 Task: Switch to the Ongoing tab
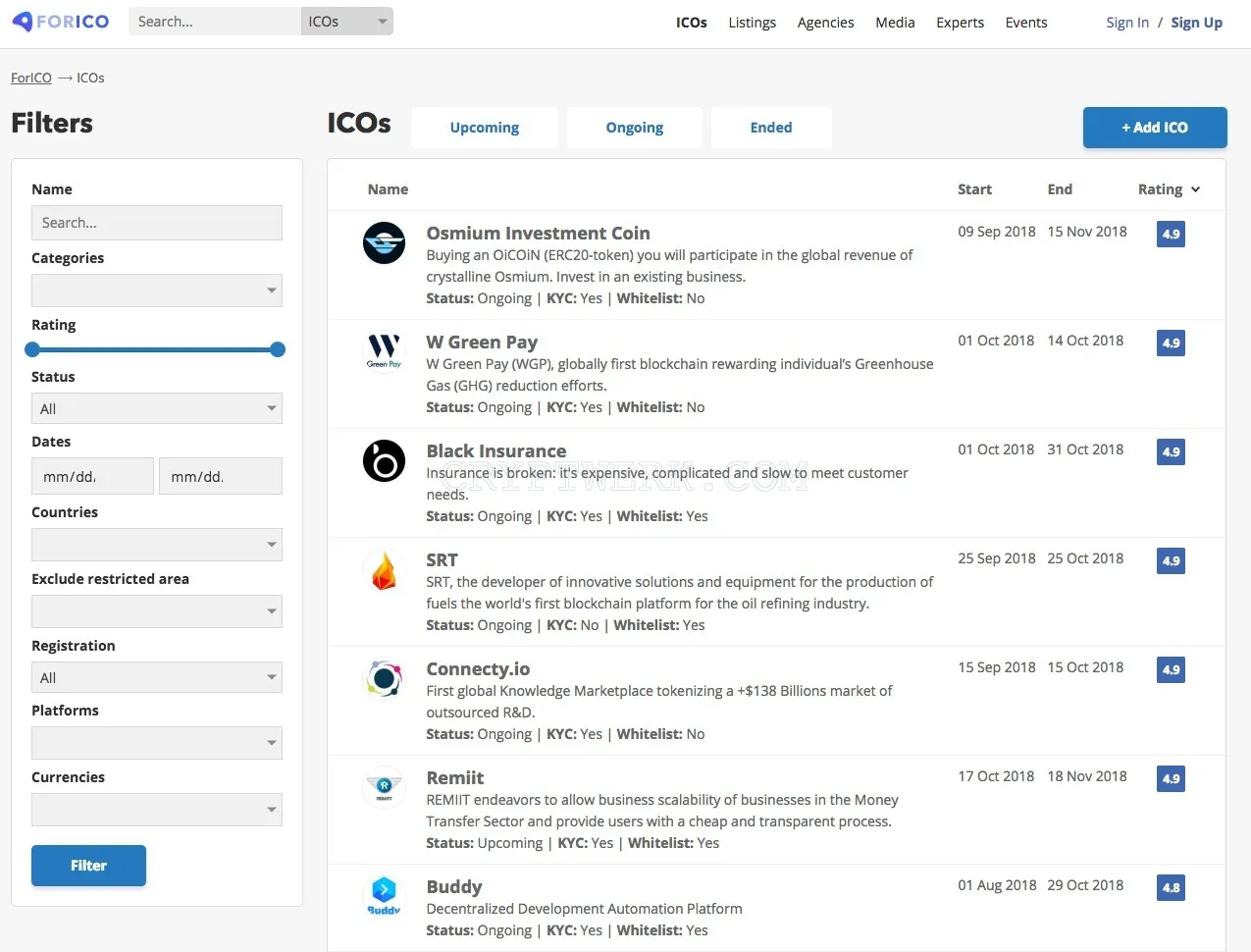coord(635,128)
